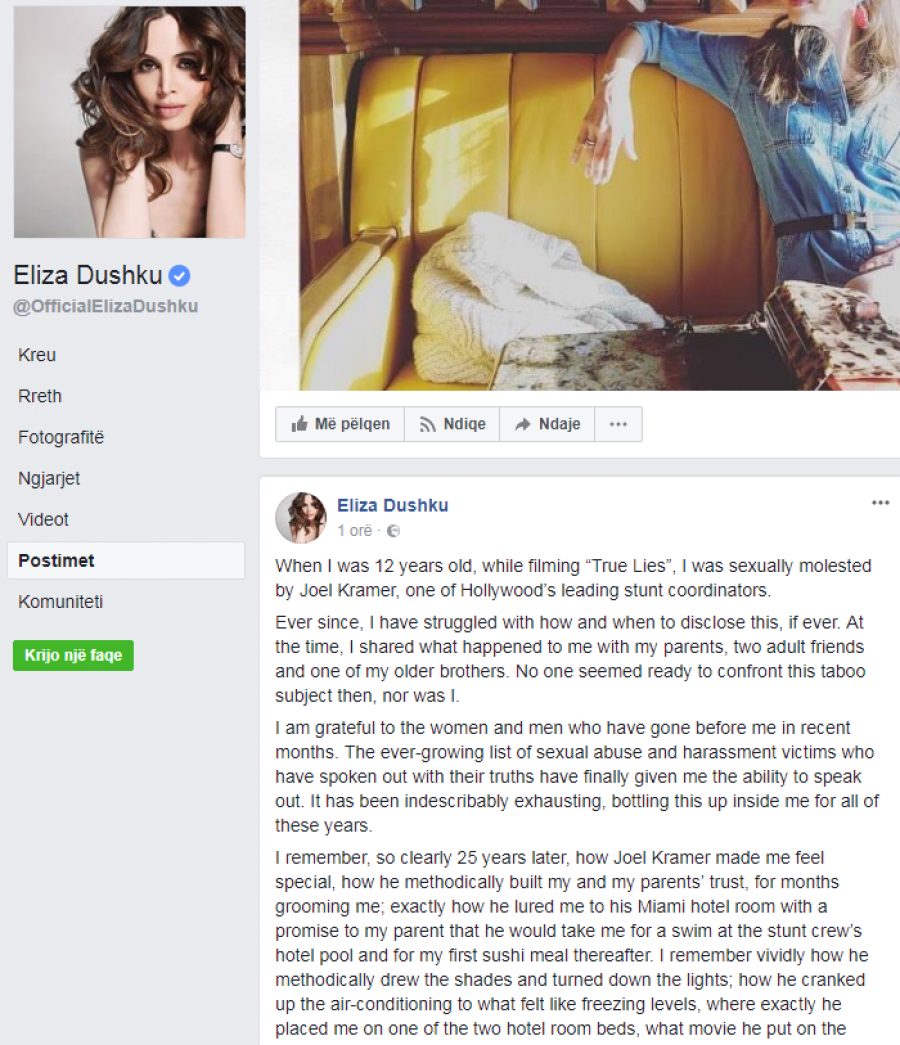Screen dimensions: 900x1045
Task: Click the thumbs-up icon on Më pëlqen
Action: click(x=299, y=424)
